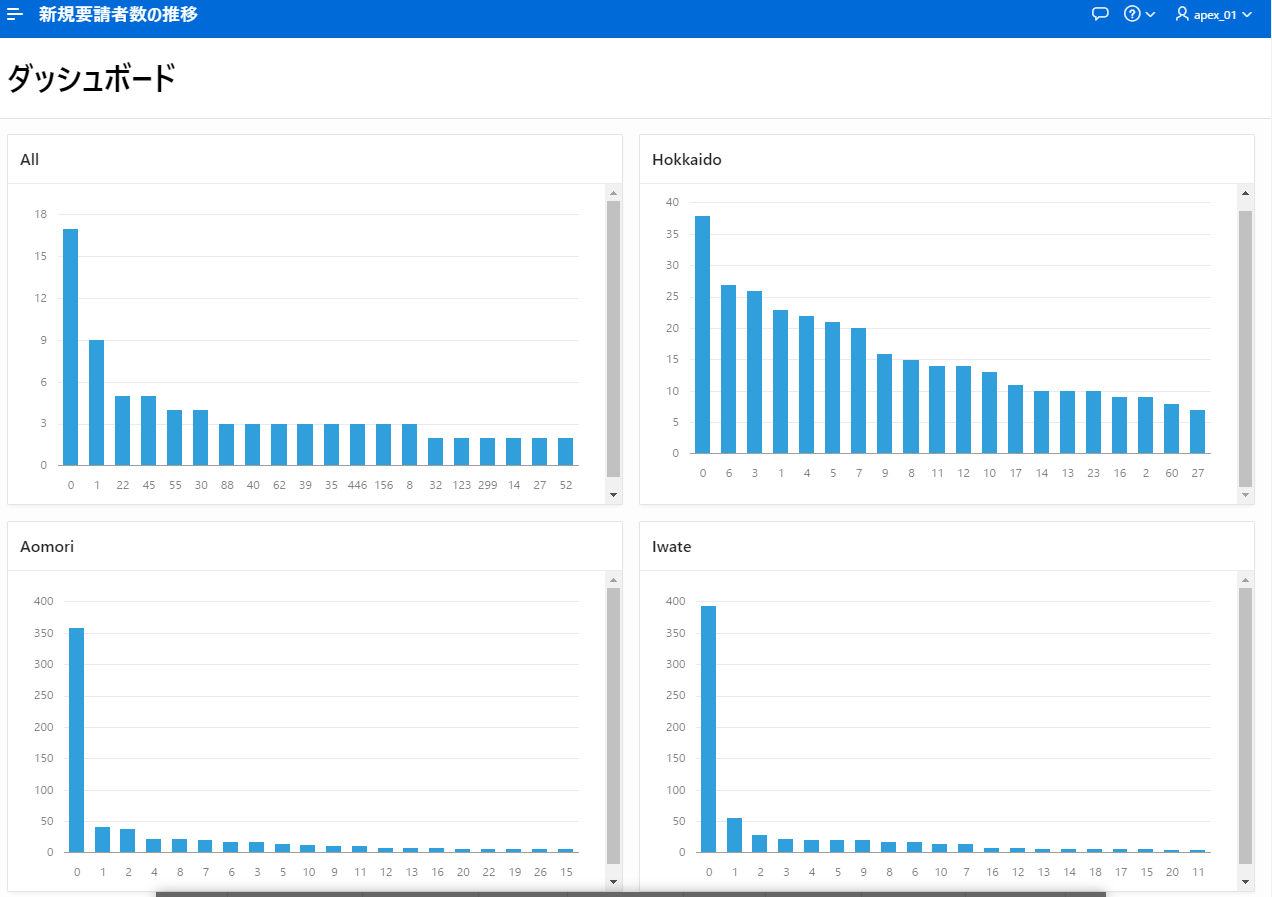The width and height of the screenshot is (1272, 897).
Task: Click the Iwate chart vertical scrollbar thumb
Action: [1245, 726]
